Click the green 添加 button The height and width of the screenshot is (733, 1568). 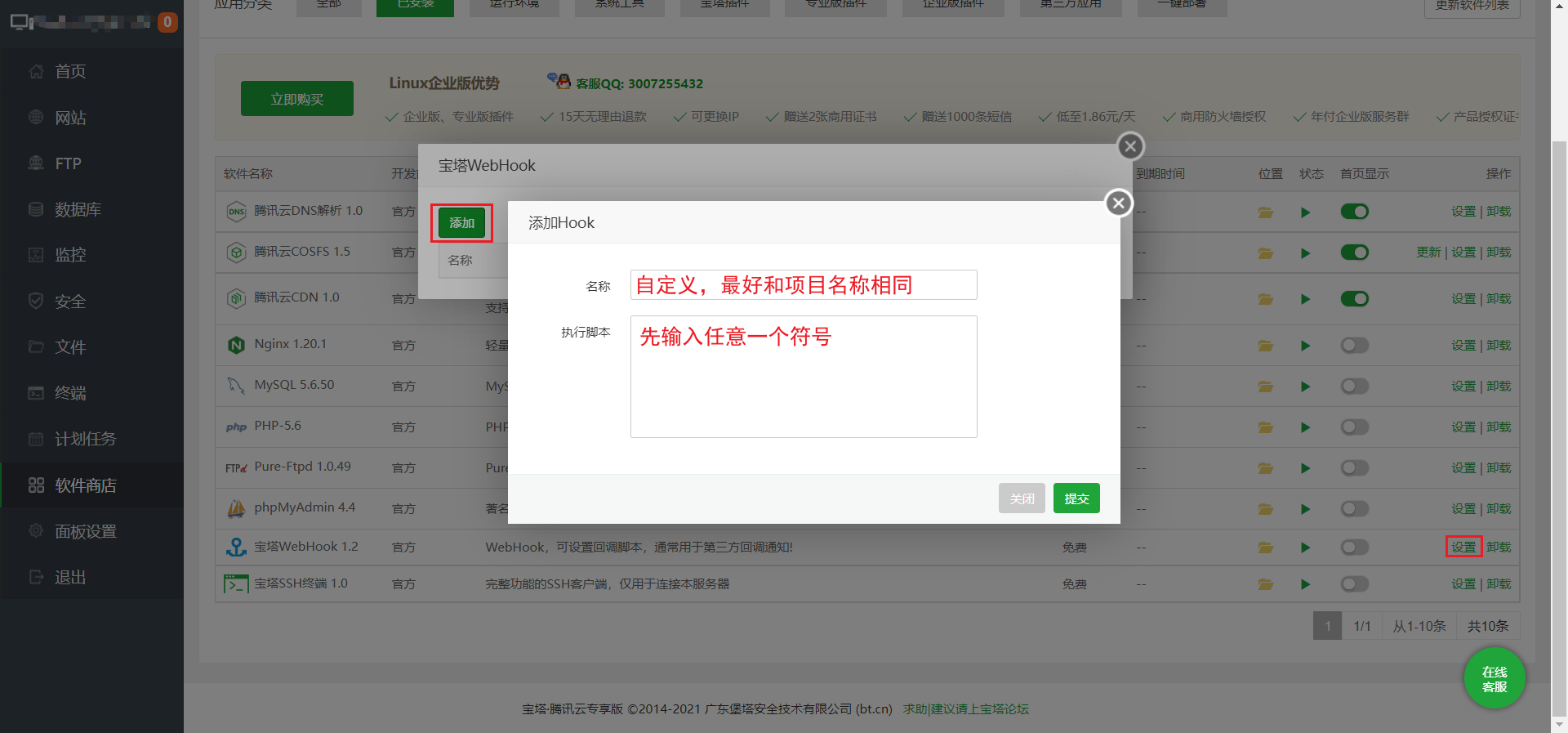coord(461,222)
